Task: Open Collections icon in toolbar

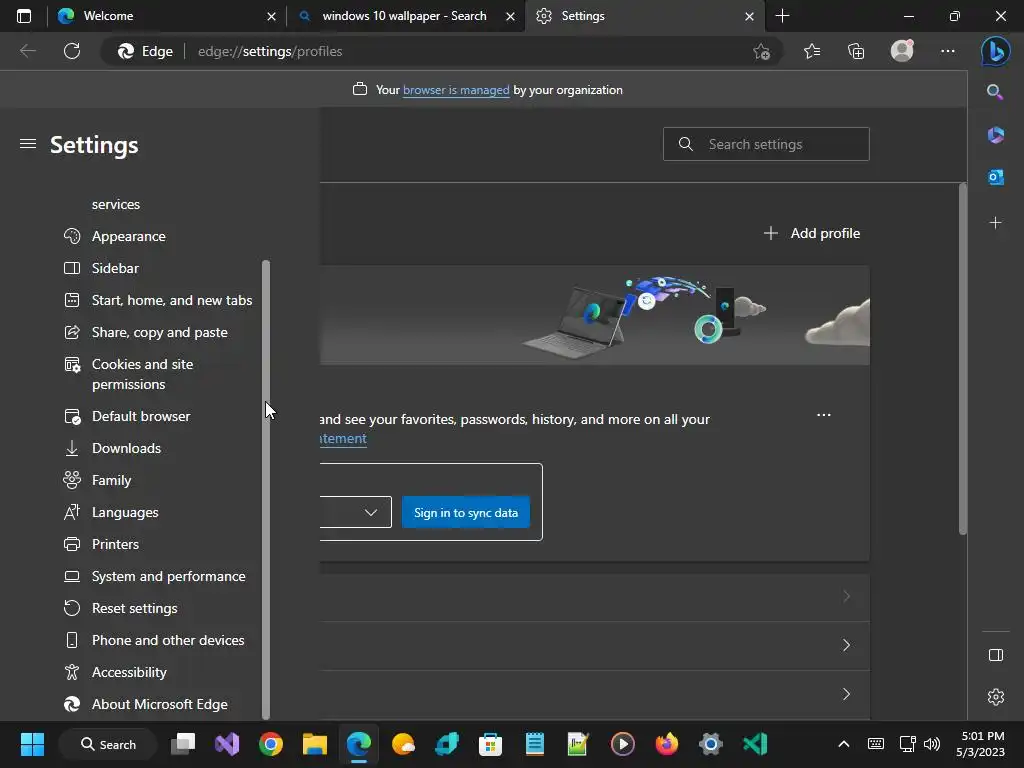Action: pos(856,51)
